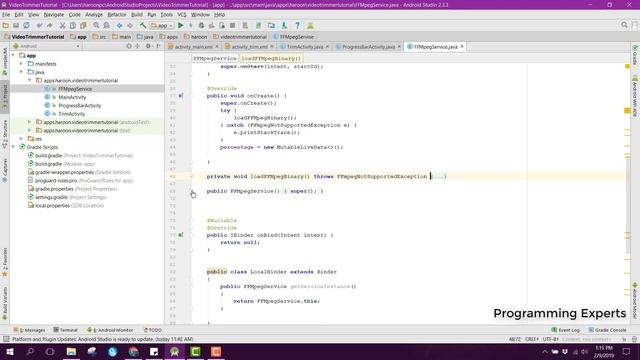Open local.properties file
The image size is (640, 360).
[x=52, y=206]
